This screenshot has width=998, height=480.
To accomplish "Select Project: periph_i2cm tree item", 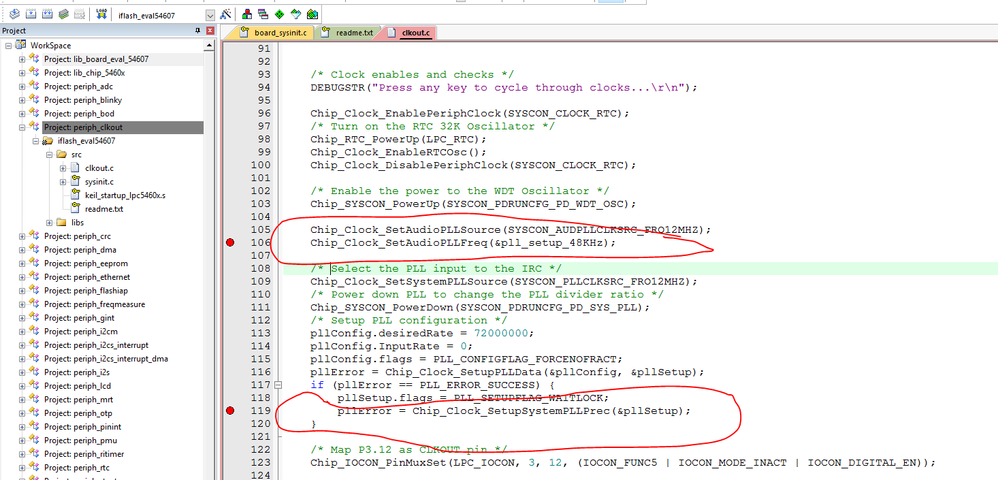I will click(x=80, y=331).
